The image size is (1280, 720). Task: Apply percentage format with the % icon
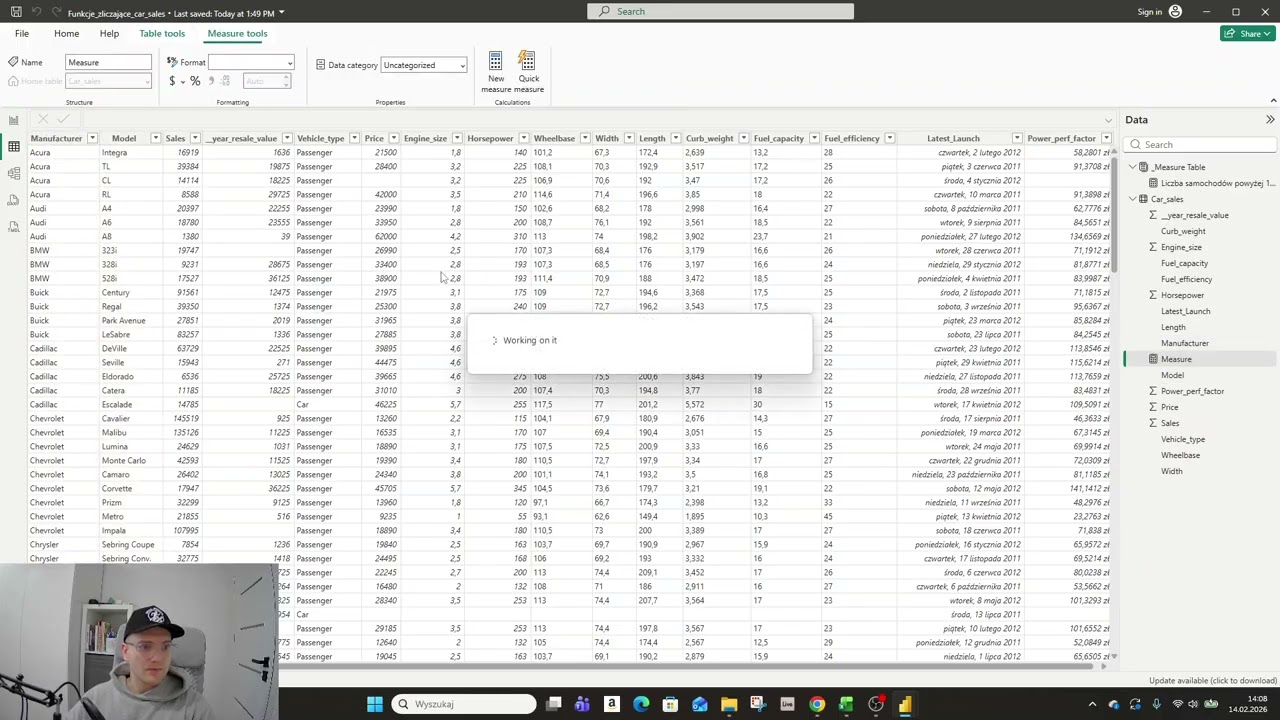pos(195,81)
